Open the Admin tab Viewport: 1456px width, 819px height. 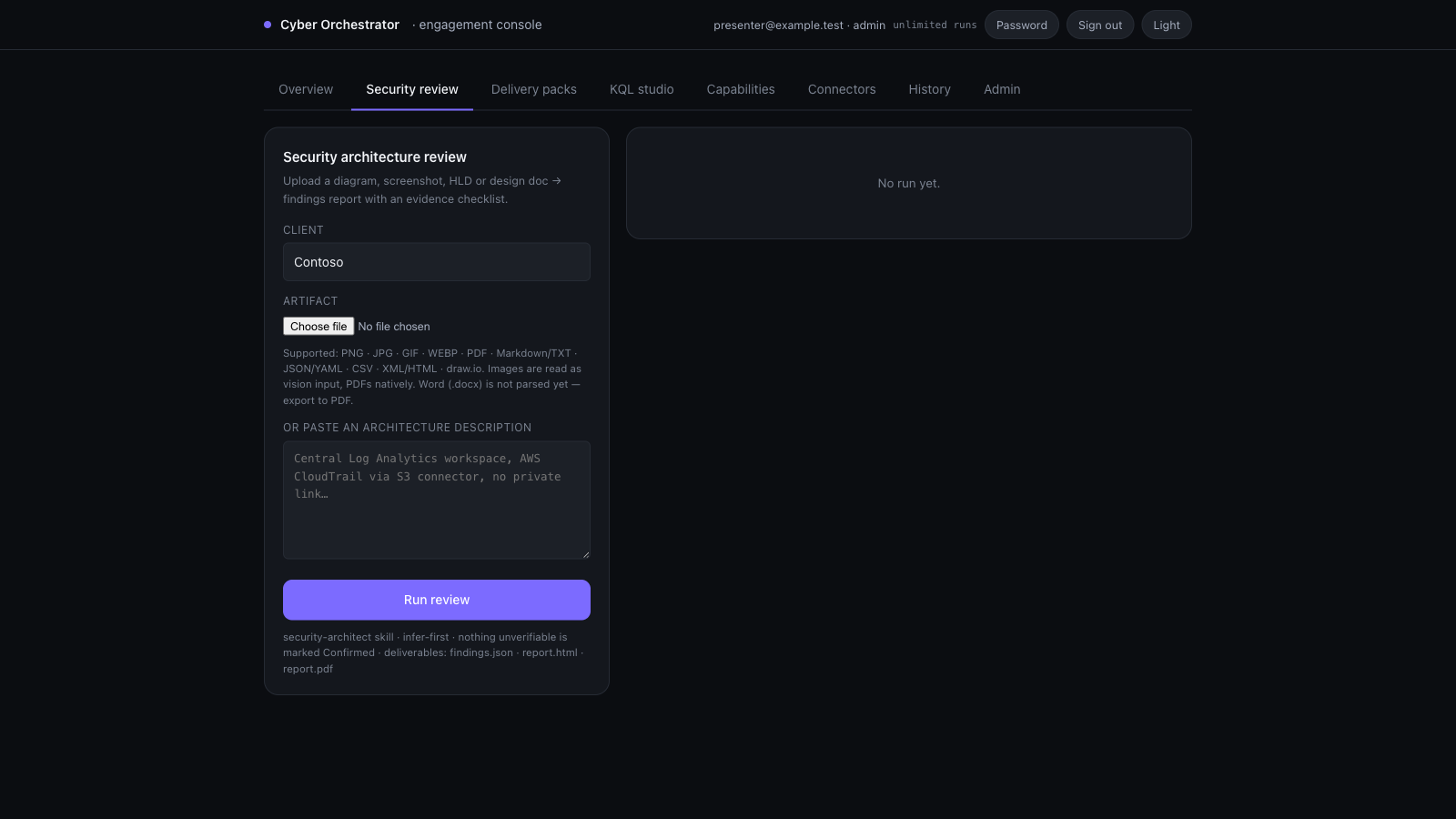click(x=1002, y=89)
